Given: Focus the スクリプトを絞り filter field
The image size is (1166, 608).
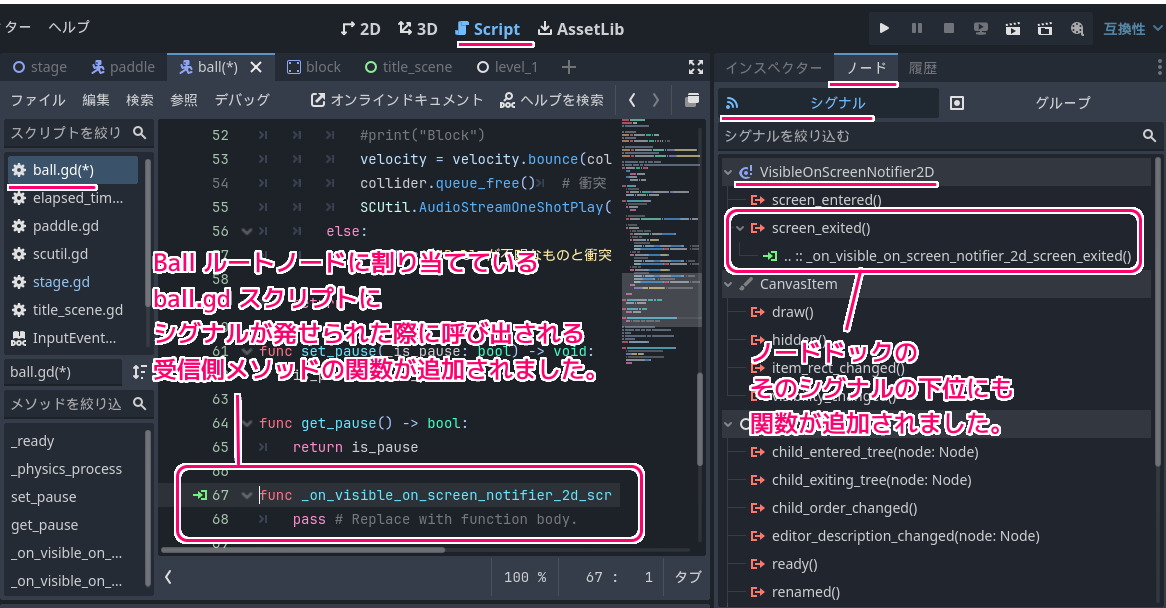Looking at the screenshot, I should click(x=78, y=132).
